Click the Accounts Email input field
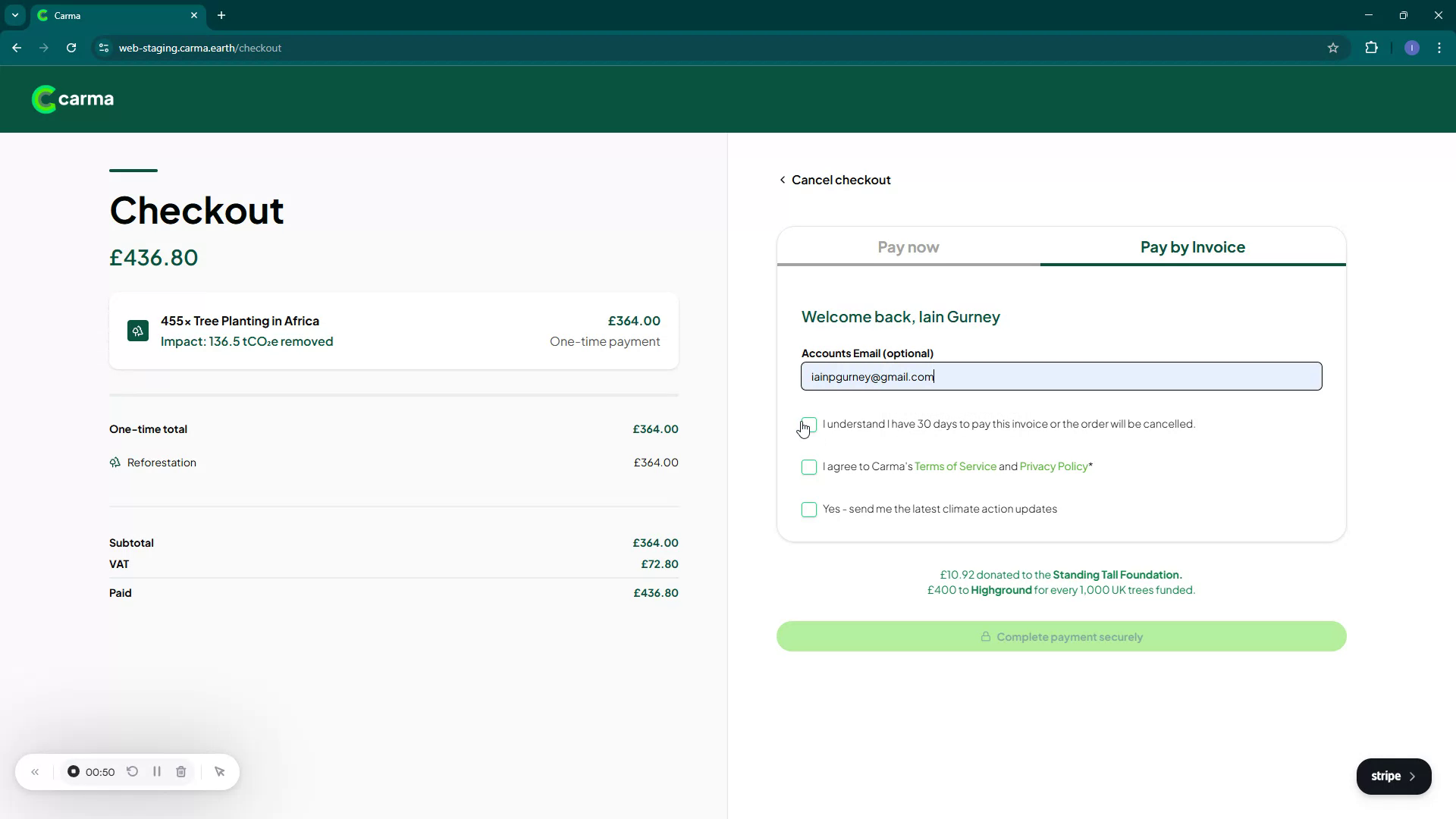The width and height of the screenshot is (1456, 819). pos(1061,376)
